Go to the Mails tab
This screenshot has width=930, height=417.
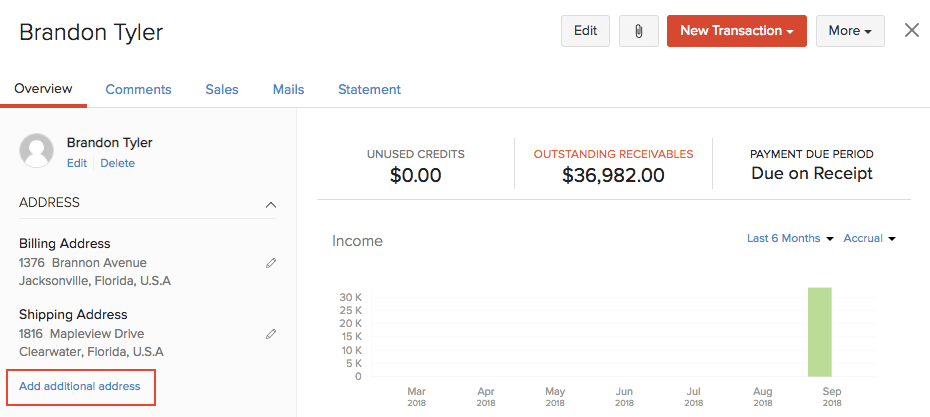pos(288,89)
